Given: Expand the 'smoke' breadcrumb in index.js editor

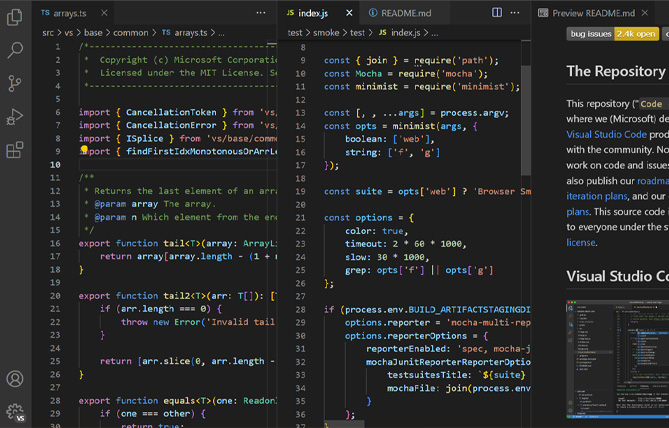Looking at the screenshot, I should 325,33.
